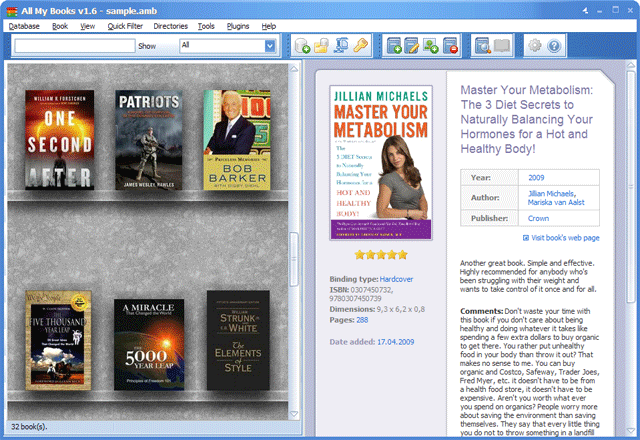Open the Book menu
This screenshot has height=440, width=640.
60,26
